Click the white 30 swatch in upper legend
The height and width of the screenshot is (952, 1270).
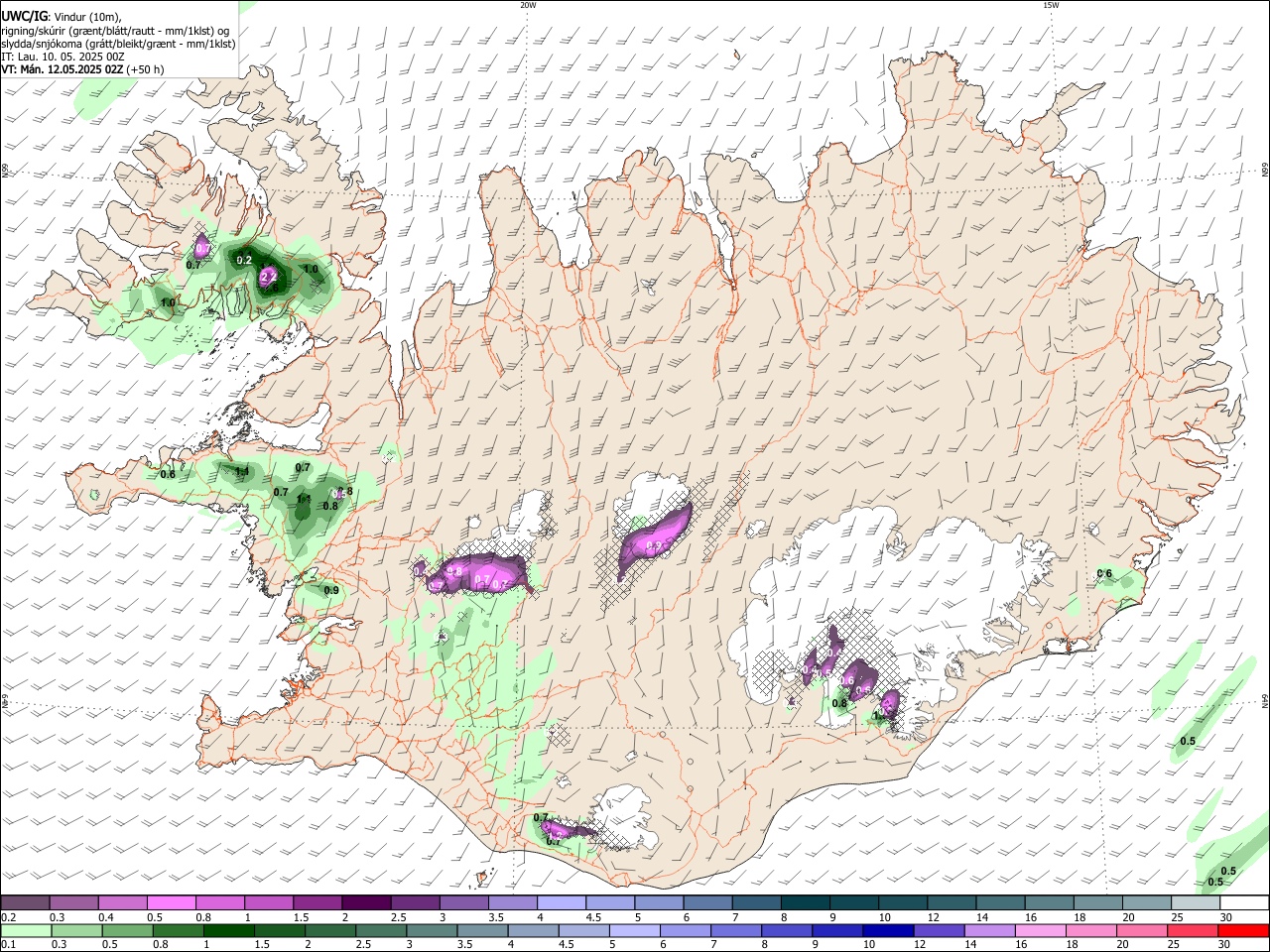(x=1244, y=903)
